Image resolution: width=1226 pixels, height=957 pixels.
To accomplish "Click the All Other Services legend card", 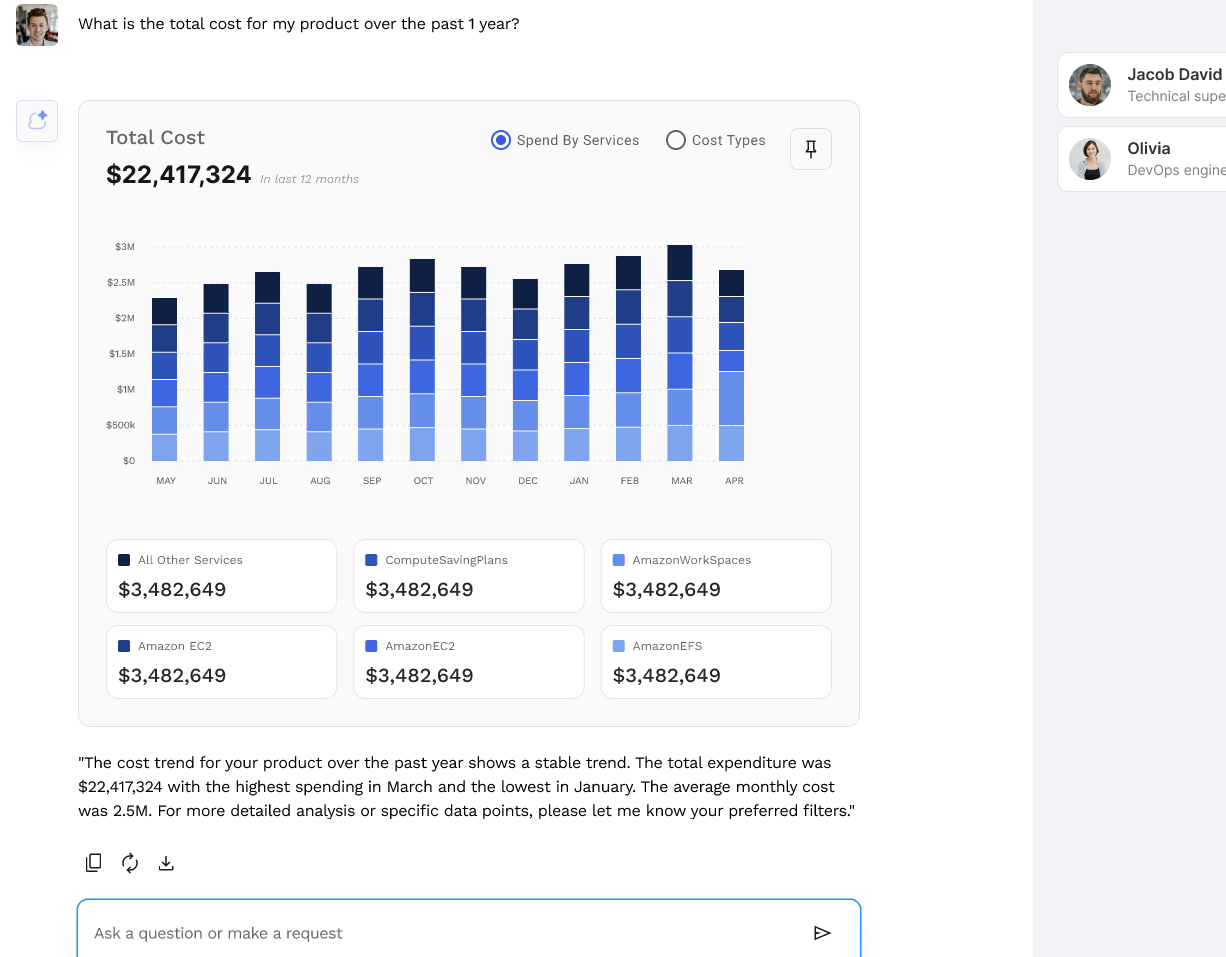I will [221, 576].
